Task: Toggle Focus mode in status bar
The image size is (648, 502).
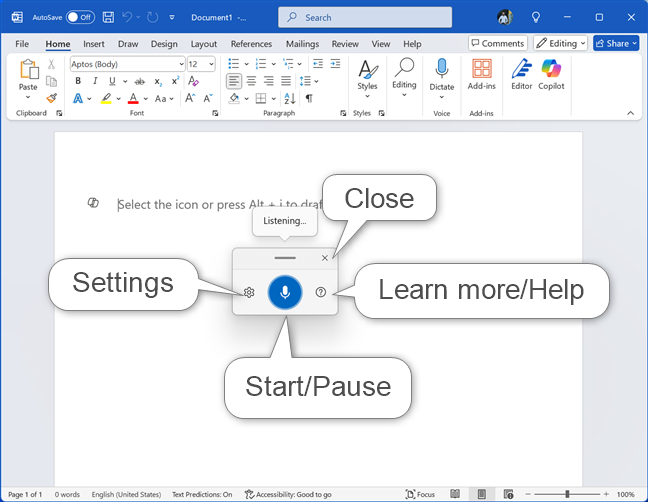Action: (x=420, y=494)
